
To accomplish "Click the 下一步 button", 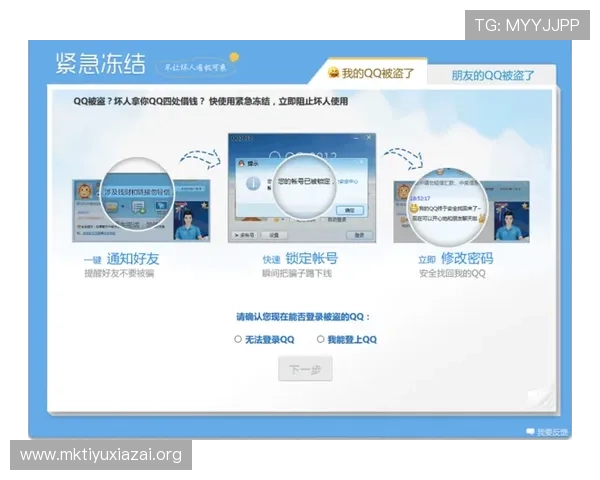I will point(305,369).
